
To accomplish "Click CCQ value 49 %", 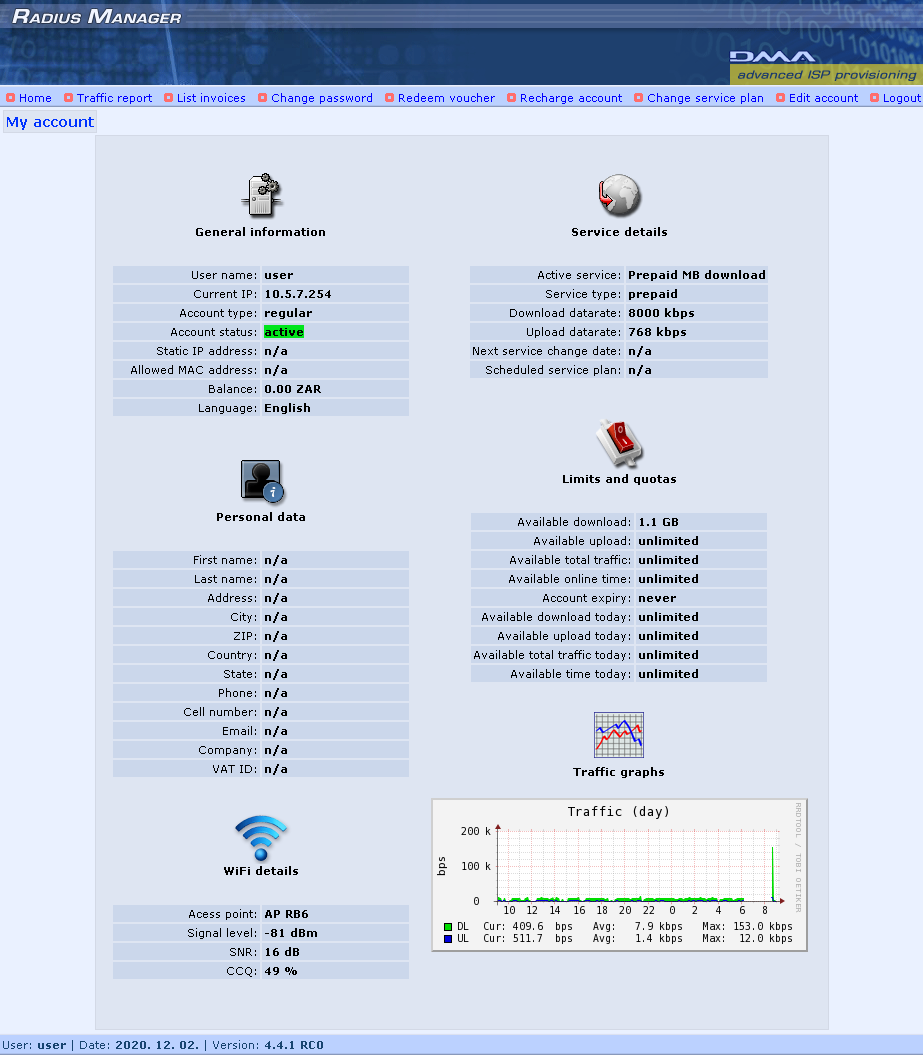I will tap(281, 971).
